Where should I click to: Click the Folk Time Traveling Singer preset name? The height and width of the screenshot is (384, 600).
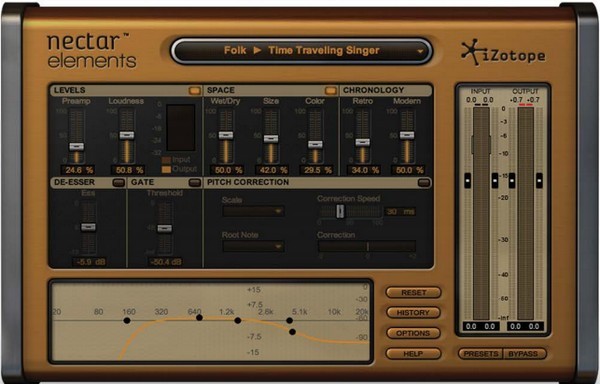[x=302, y=50]
